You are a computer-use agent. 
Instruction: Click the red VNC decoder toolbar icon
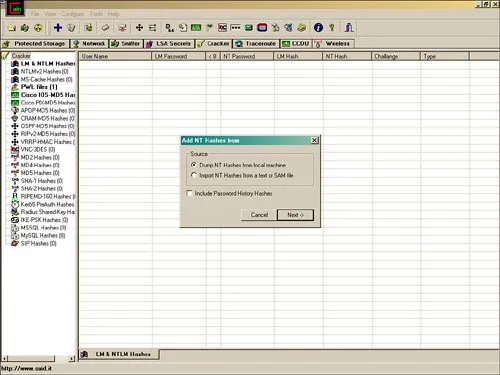coord(222,28)
